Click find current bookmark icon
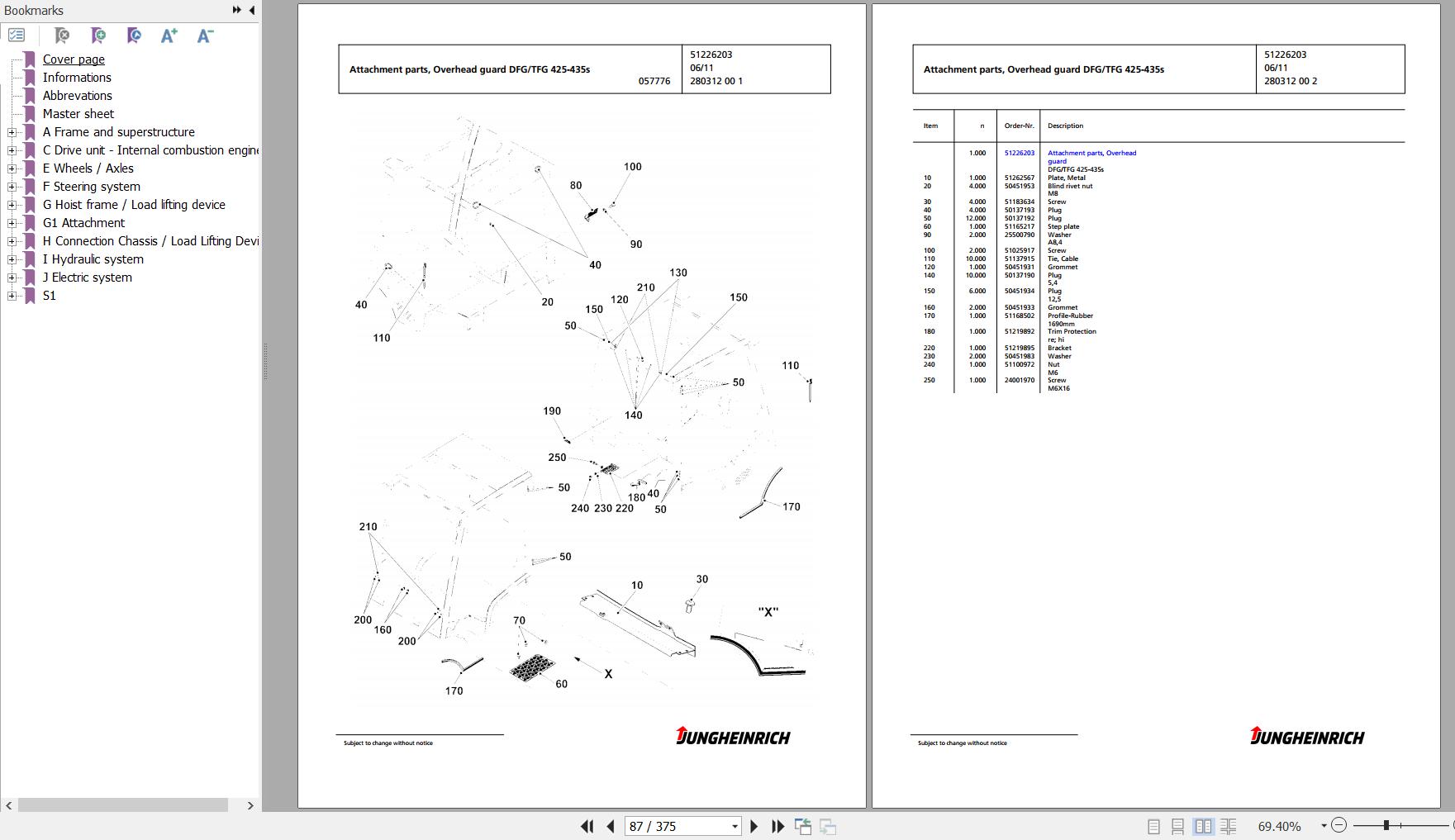The image size is (1455, 840). click(x=134, y=35)
